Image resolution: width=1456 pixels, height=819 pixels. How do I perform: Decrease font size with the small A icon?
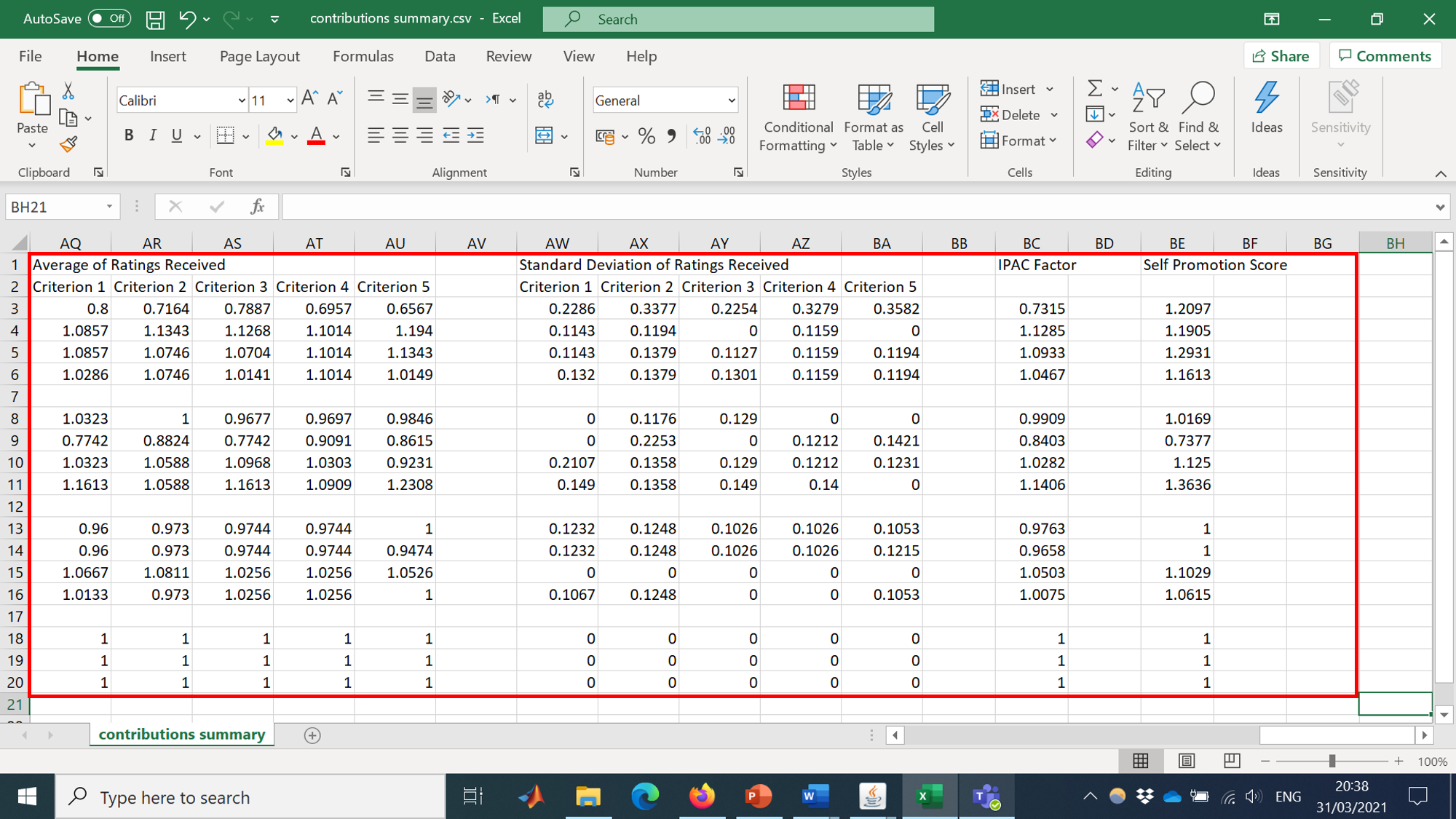click(x=334, y=99)
